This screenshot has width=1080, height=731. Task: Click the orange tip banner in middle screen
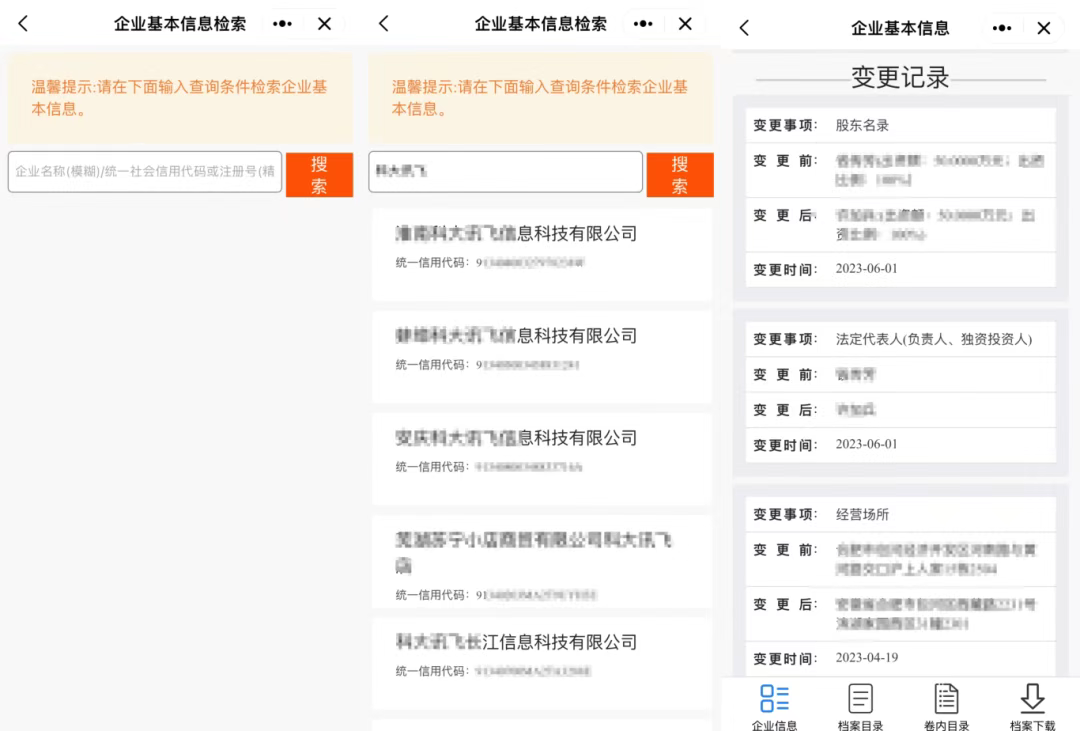[x=541, y=98]
